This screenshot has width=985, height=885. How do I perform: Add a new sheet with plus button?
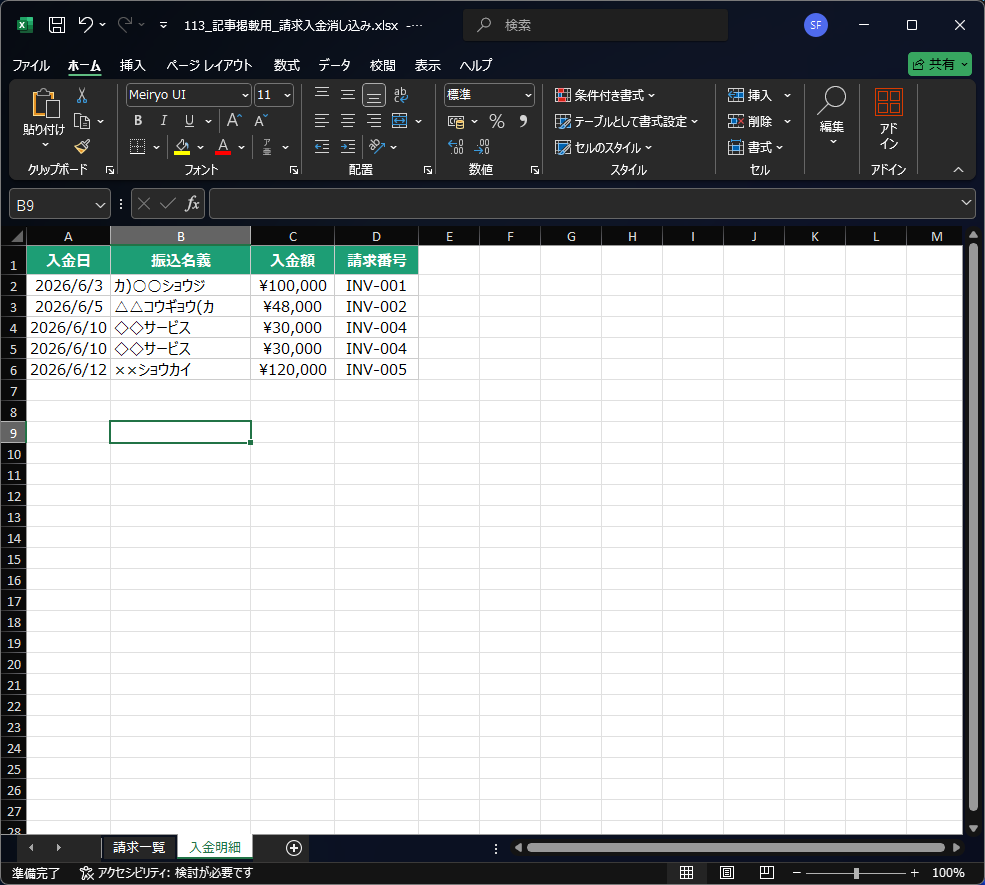point(293,848)
